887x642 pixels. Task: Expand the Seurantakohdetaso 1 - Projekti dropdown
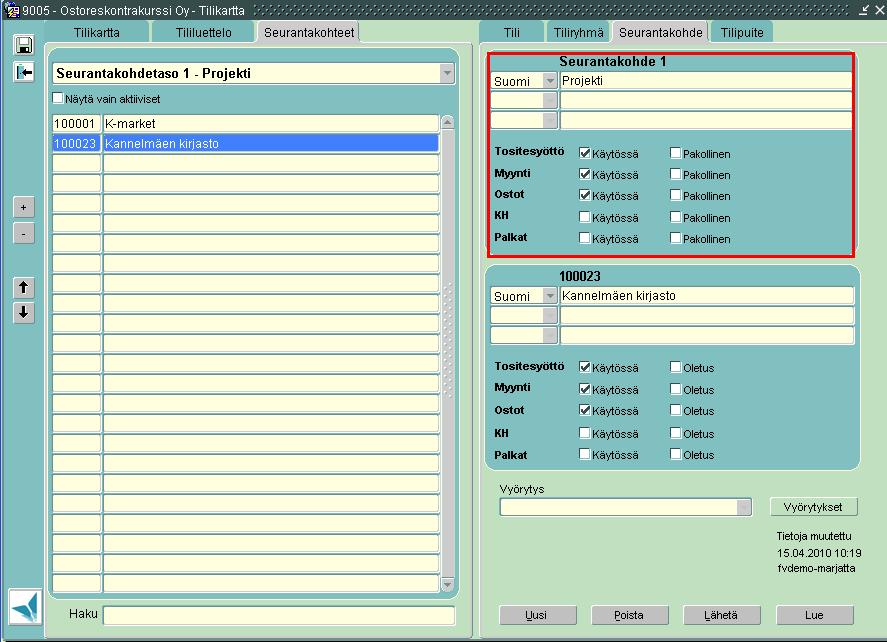(447, 74)
